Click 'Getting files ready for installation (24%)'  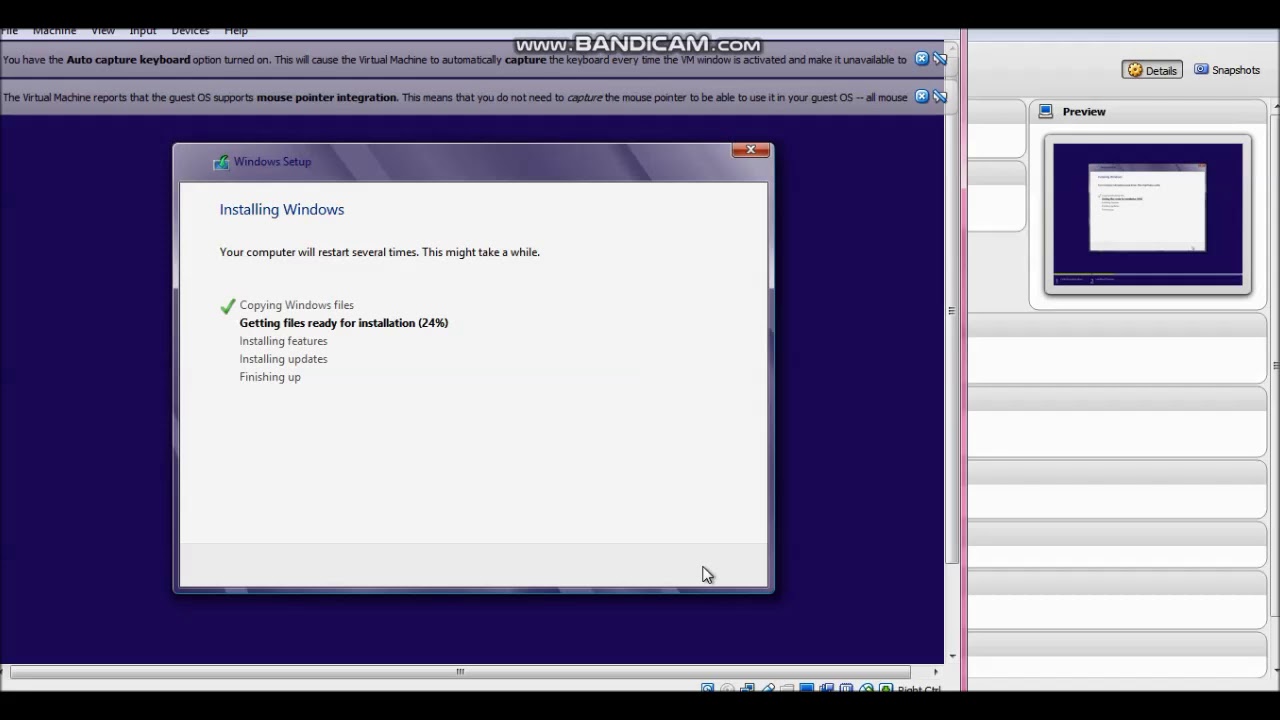[x=344, y=323]
